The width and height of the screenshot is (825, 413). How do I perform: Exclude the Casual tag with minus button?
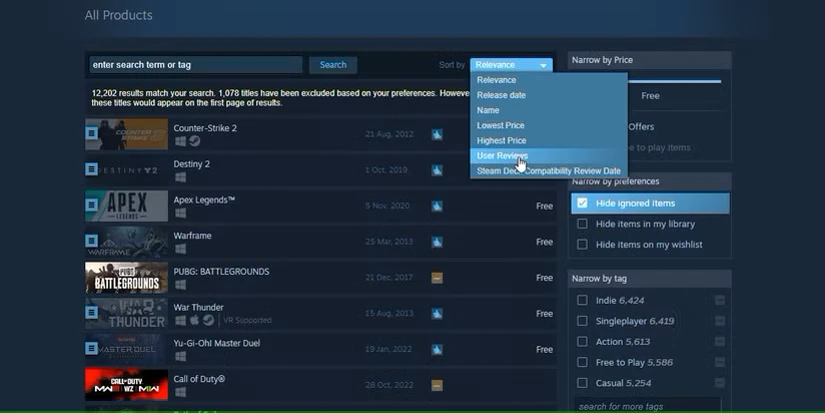[720, 382]
